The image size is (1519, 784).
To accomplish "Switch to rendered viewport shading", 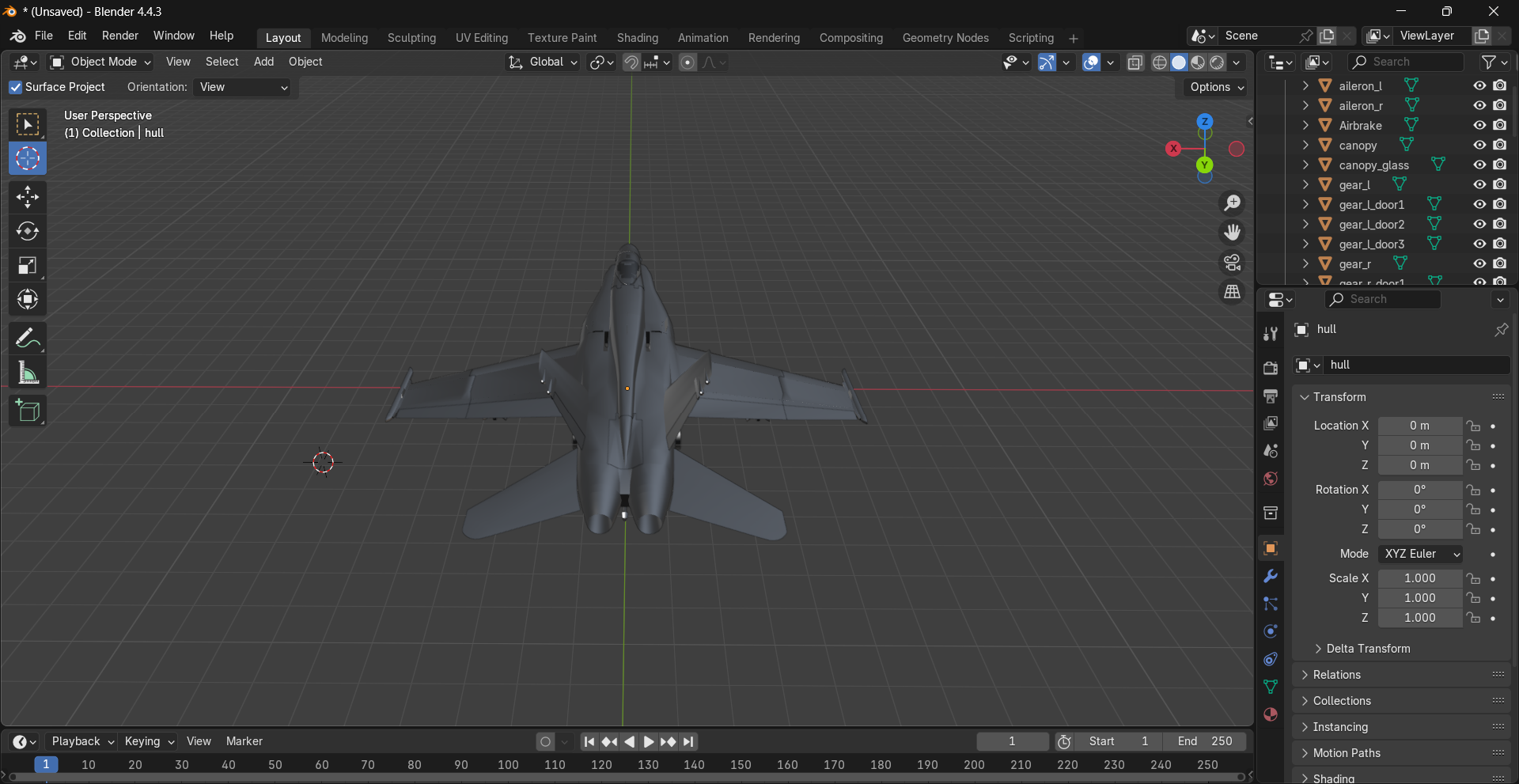I will (x=1218, y=62).
